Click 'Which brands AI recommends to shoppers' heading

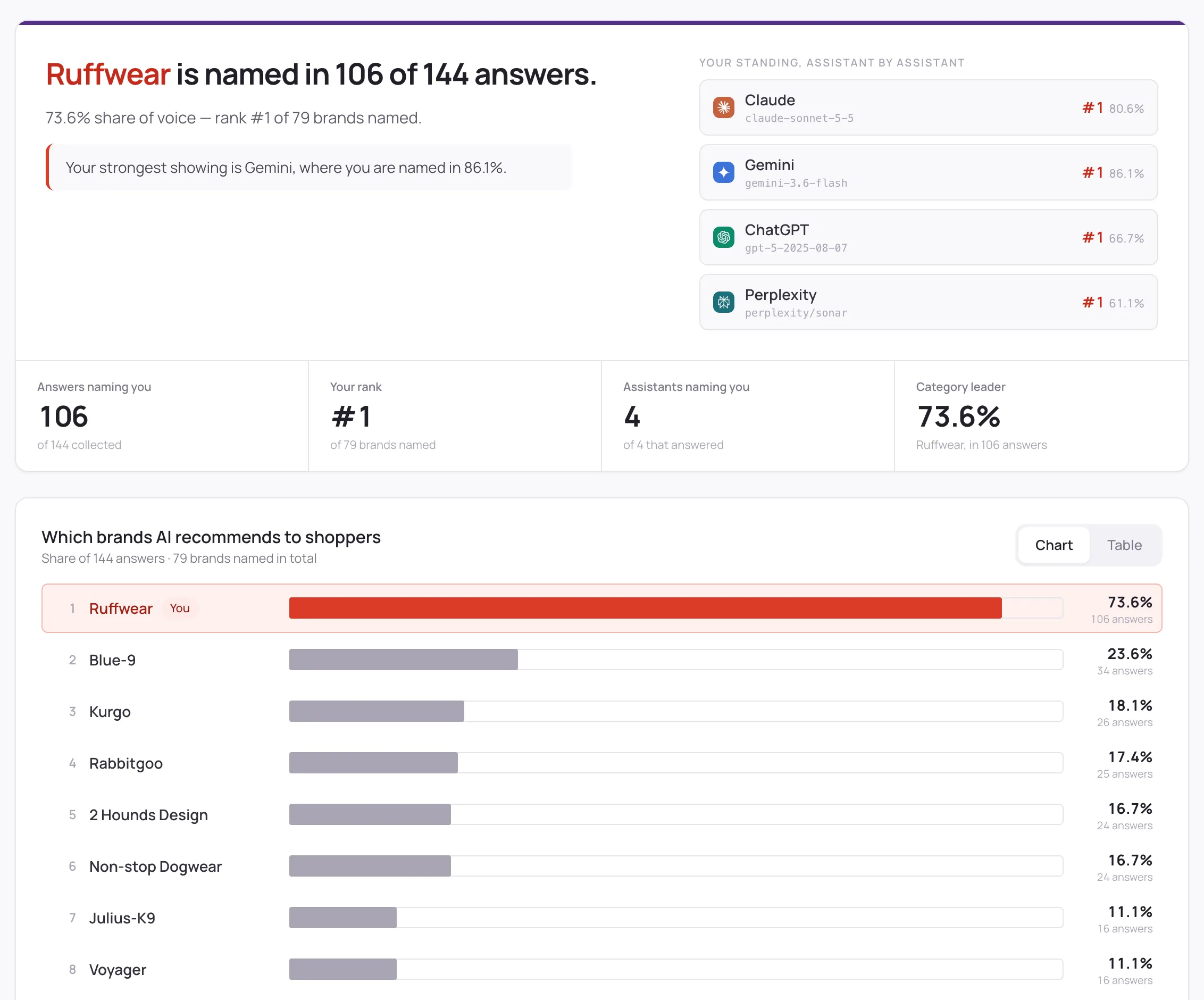tap(211, 537)
